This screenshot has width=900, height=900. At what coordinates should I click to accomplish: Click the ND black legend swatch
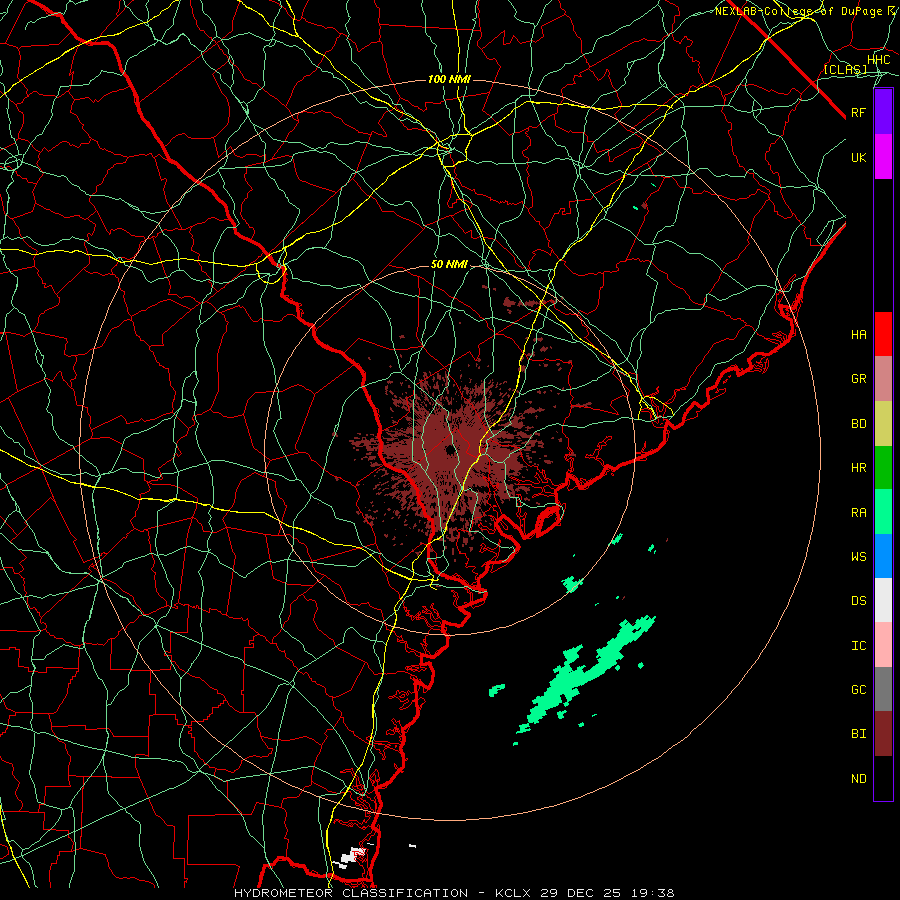883,778
